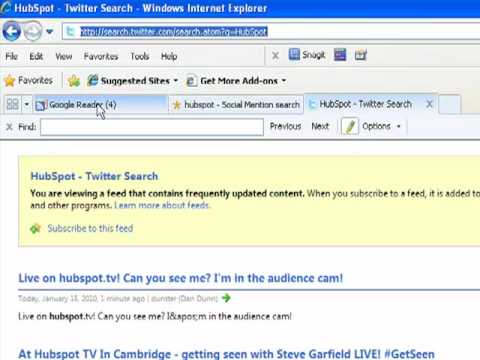Image resolution: width=480 pixels, height=360 pixels.
Task: Click the Snagit window icon
Action: point(340,55)
